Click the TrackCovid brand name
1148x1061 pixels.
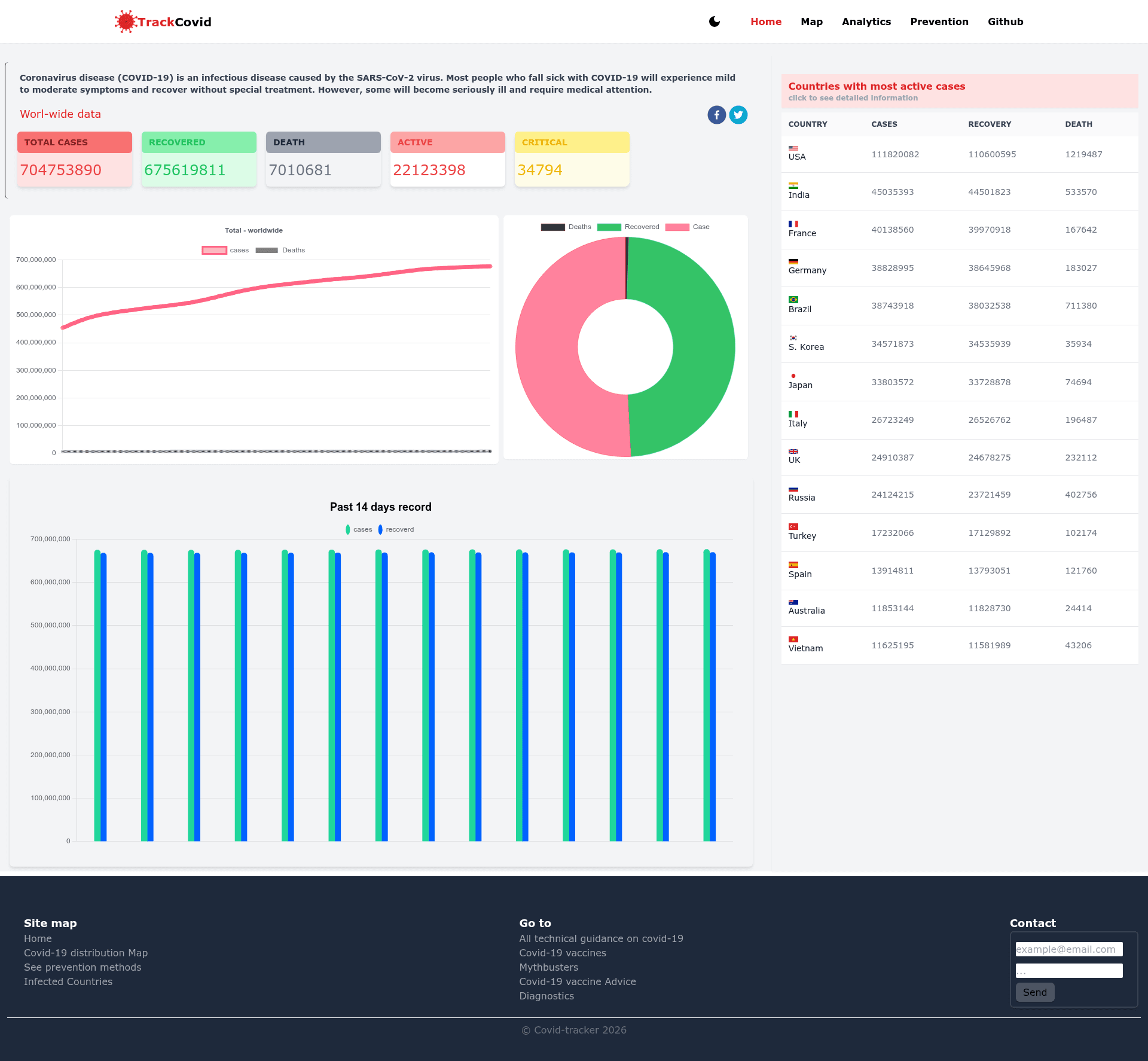175,22
